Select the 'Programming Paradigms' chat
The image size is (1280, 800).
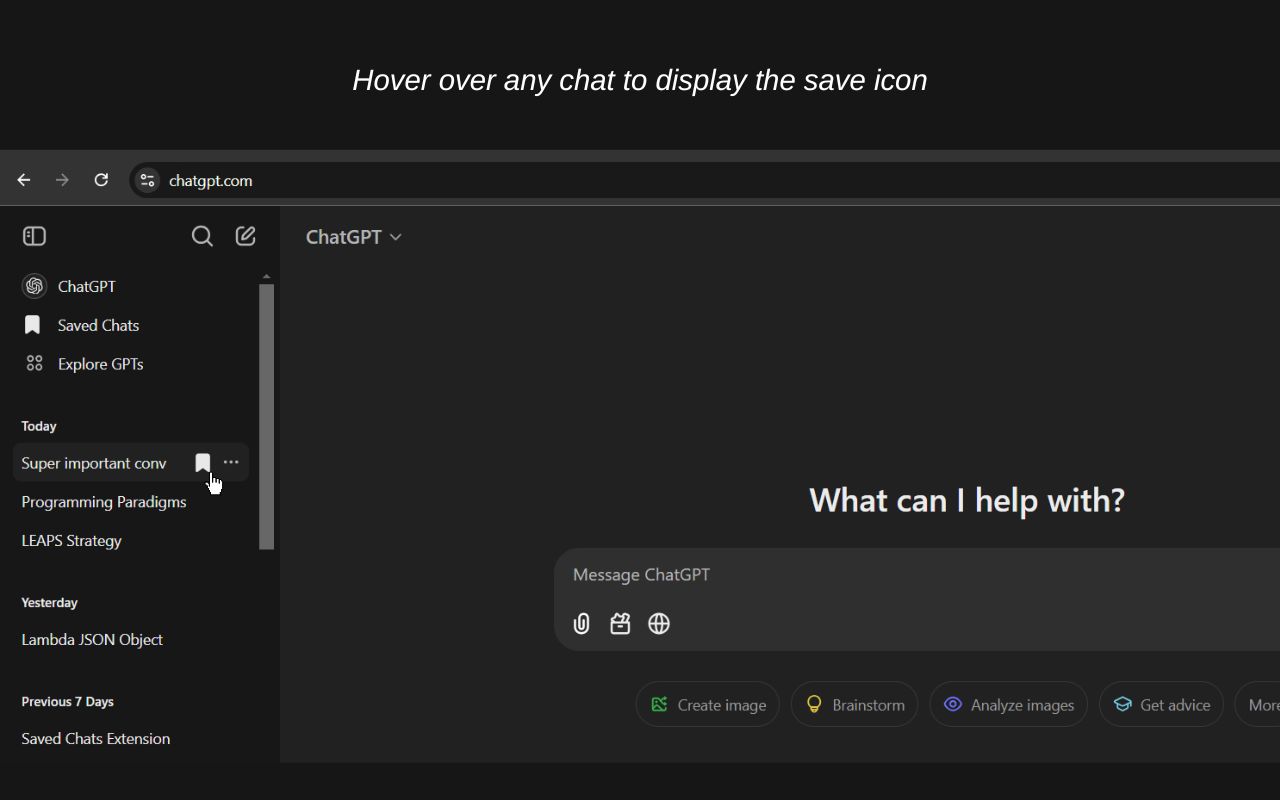point(103,501)
